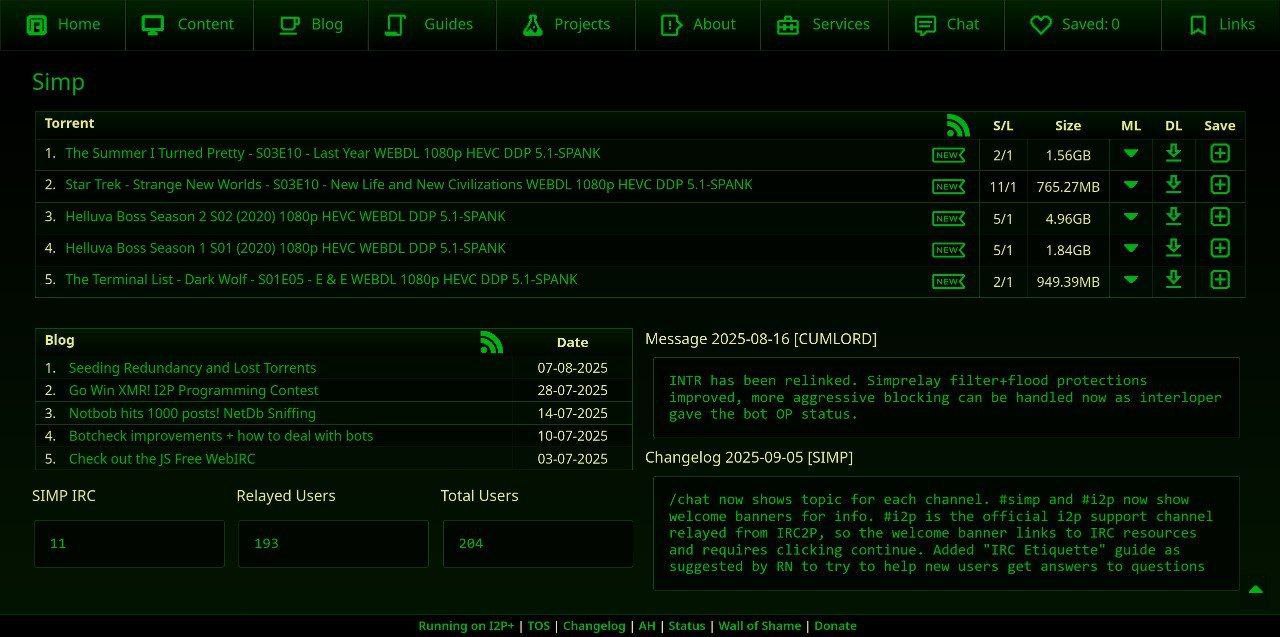Open the Wall of Shame footer link
This screenshot has width=1280, height=637.
[x=759, y=626]
